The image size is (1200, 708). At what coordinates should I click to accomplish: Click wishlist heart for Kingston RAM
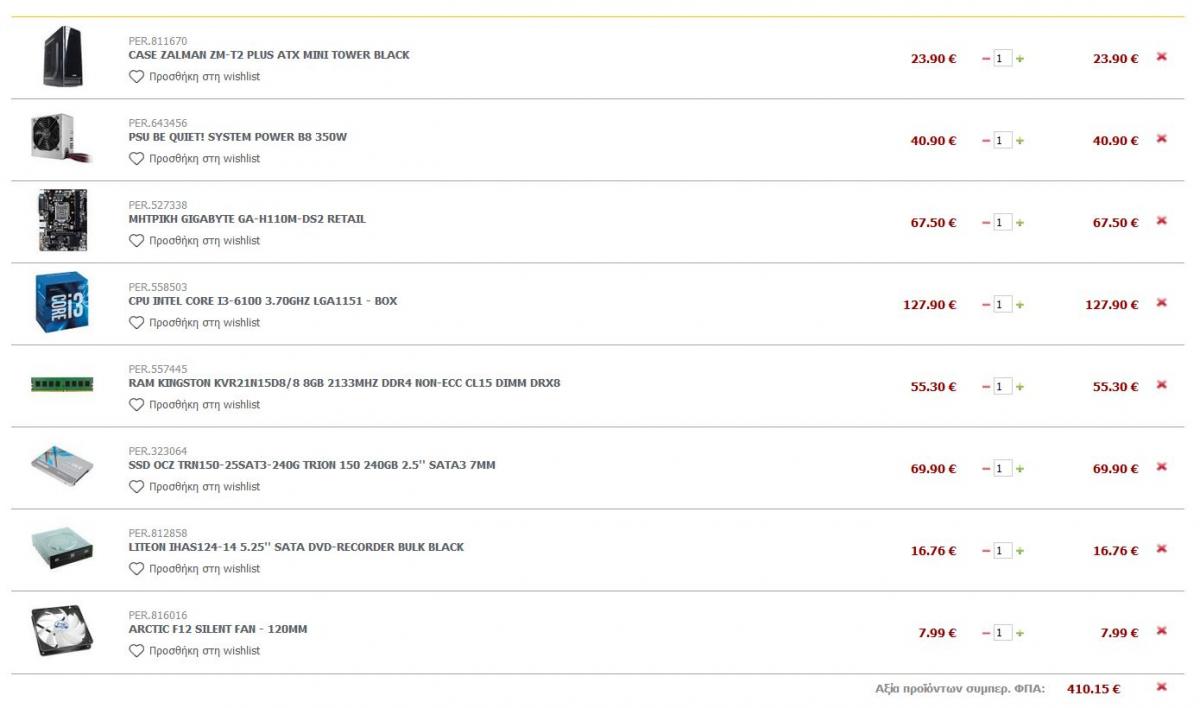click(137, 405)
